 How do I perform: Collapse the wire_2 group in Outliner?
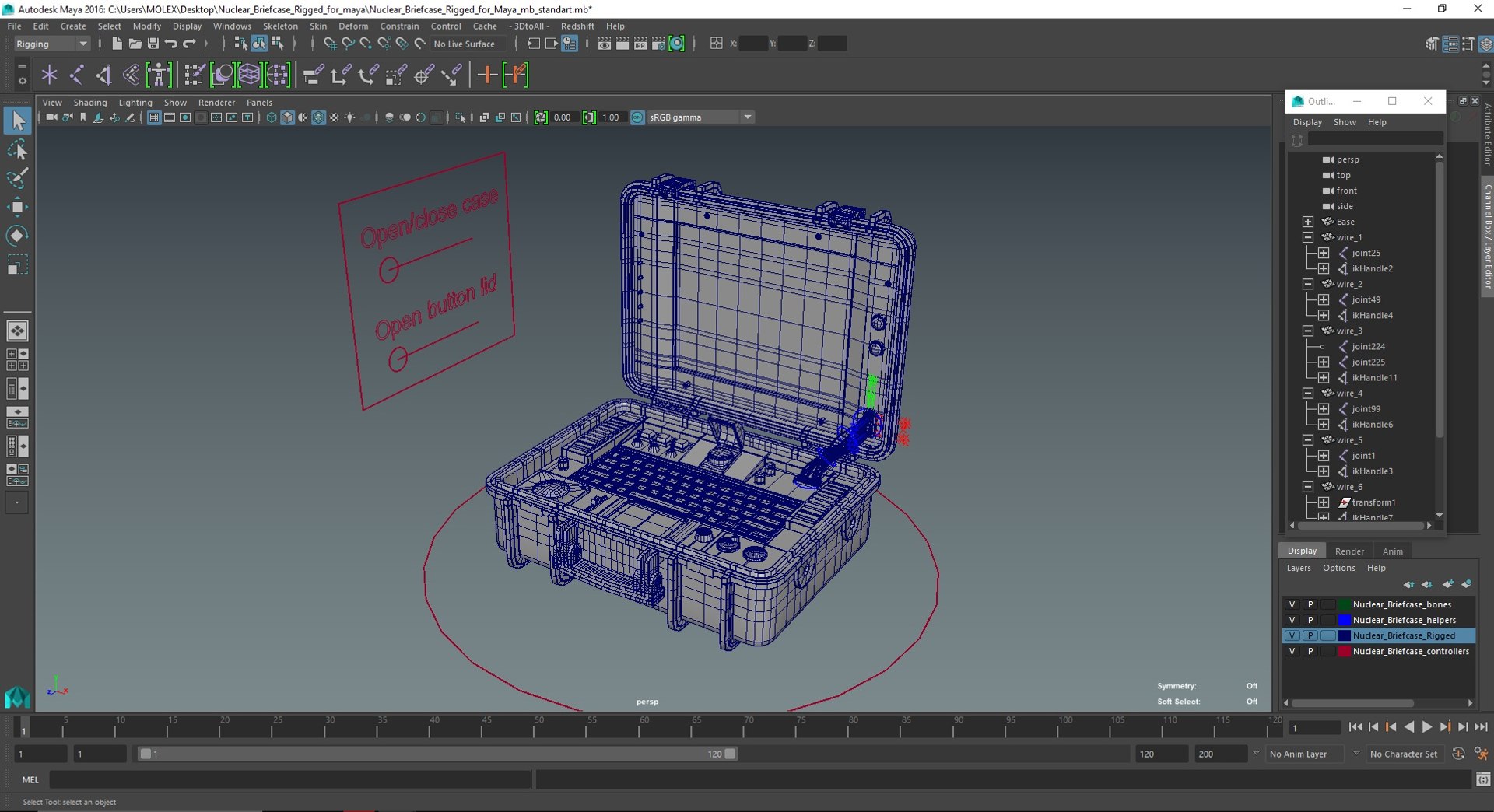[1308, 284]
